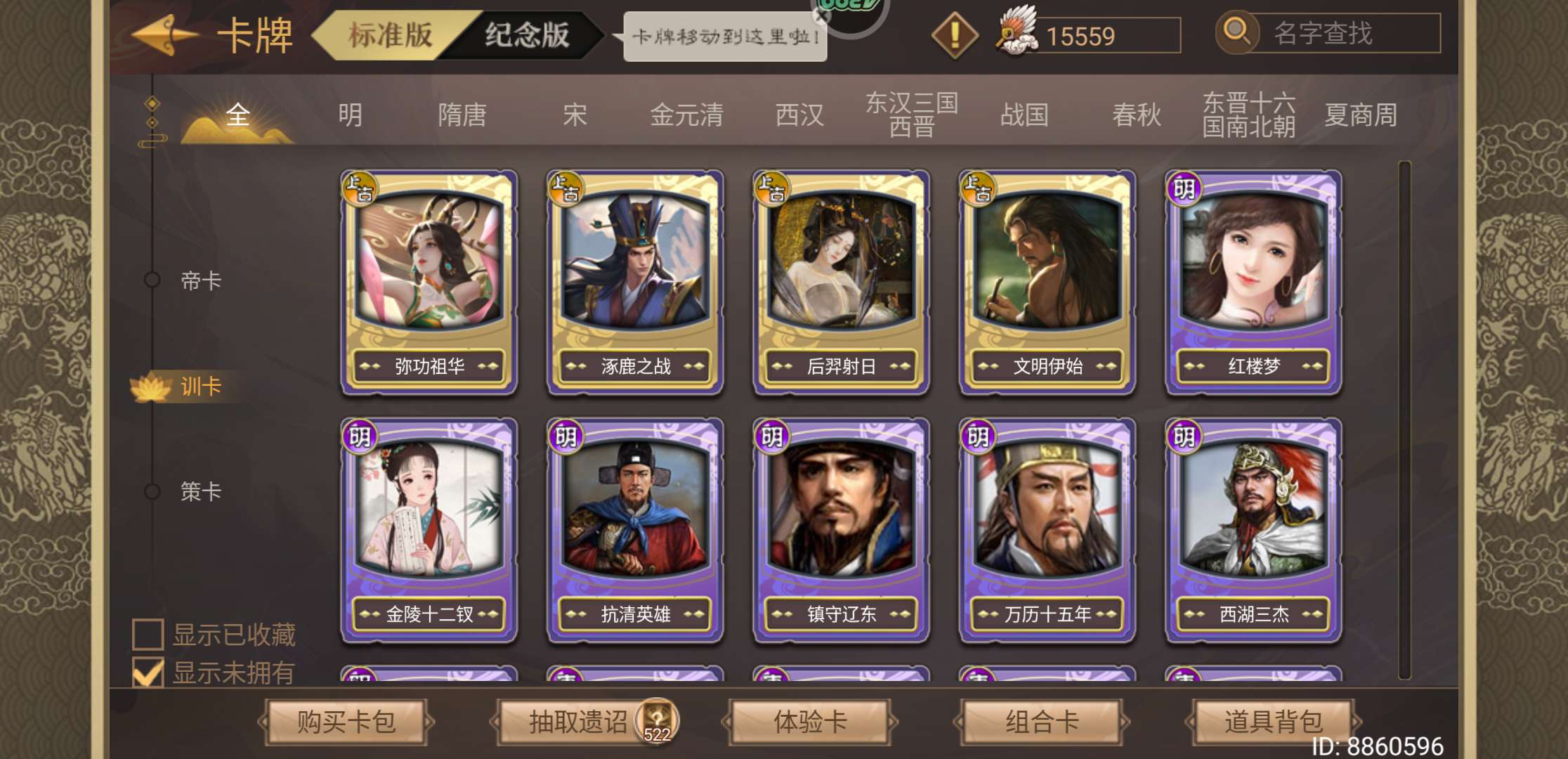Click the 购买卡包 button
This screenshot has height=759, width=1568.
pyautogui.click(x=346, y=722)
